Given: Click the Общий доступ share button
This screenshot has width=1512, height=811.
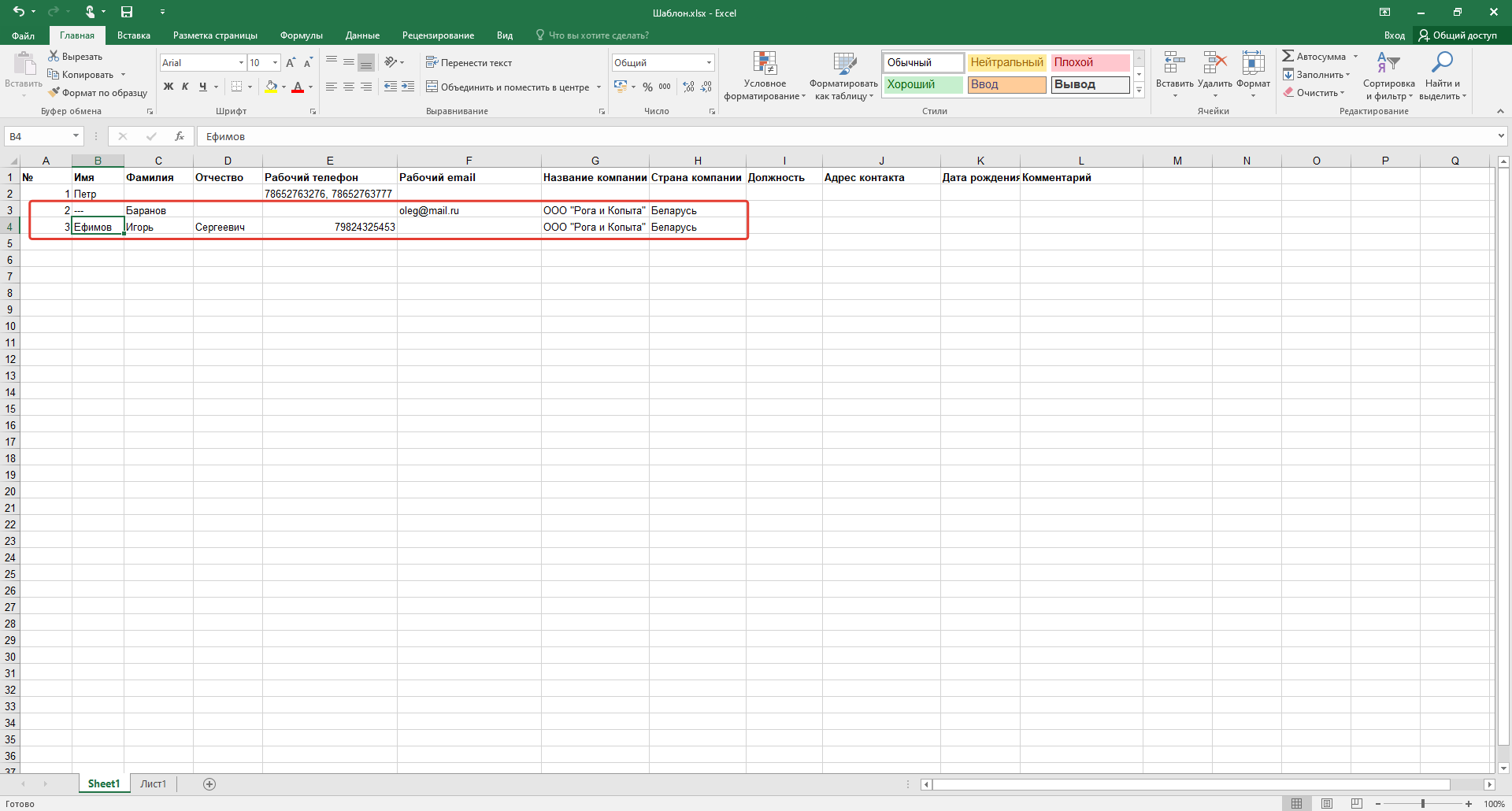Looking at the screenshot, I should (1458, 35).
